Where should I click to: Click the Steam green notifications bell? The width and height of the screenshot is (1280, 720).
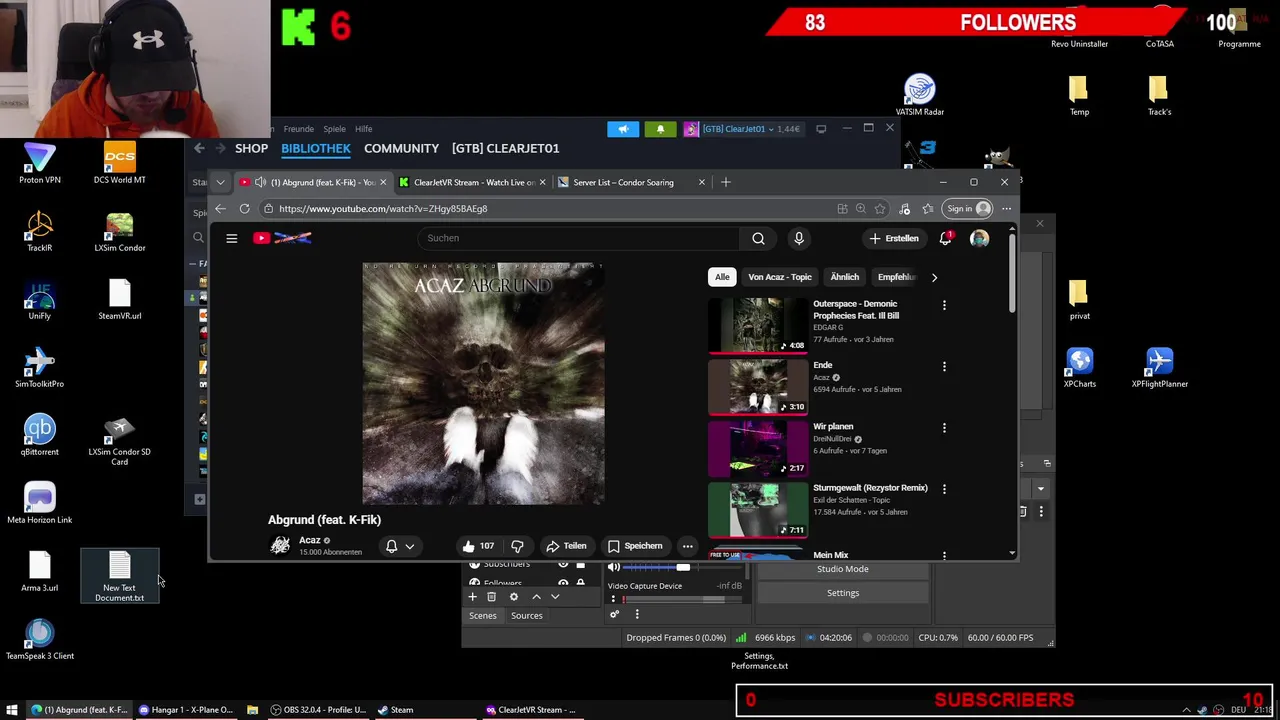point(660,129)
